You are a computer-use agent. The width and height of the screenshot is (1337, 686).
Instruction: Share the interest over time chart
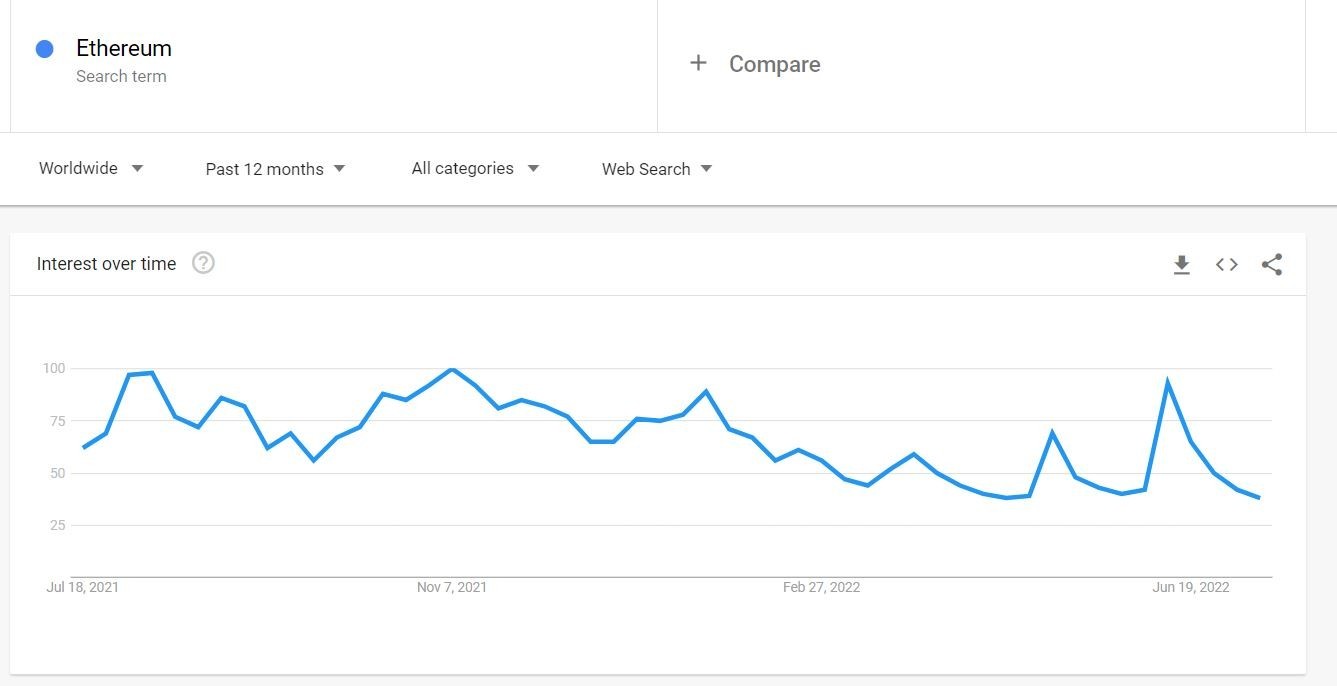tap(1272, 265)
